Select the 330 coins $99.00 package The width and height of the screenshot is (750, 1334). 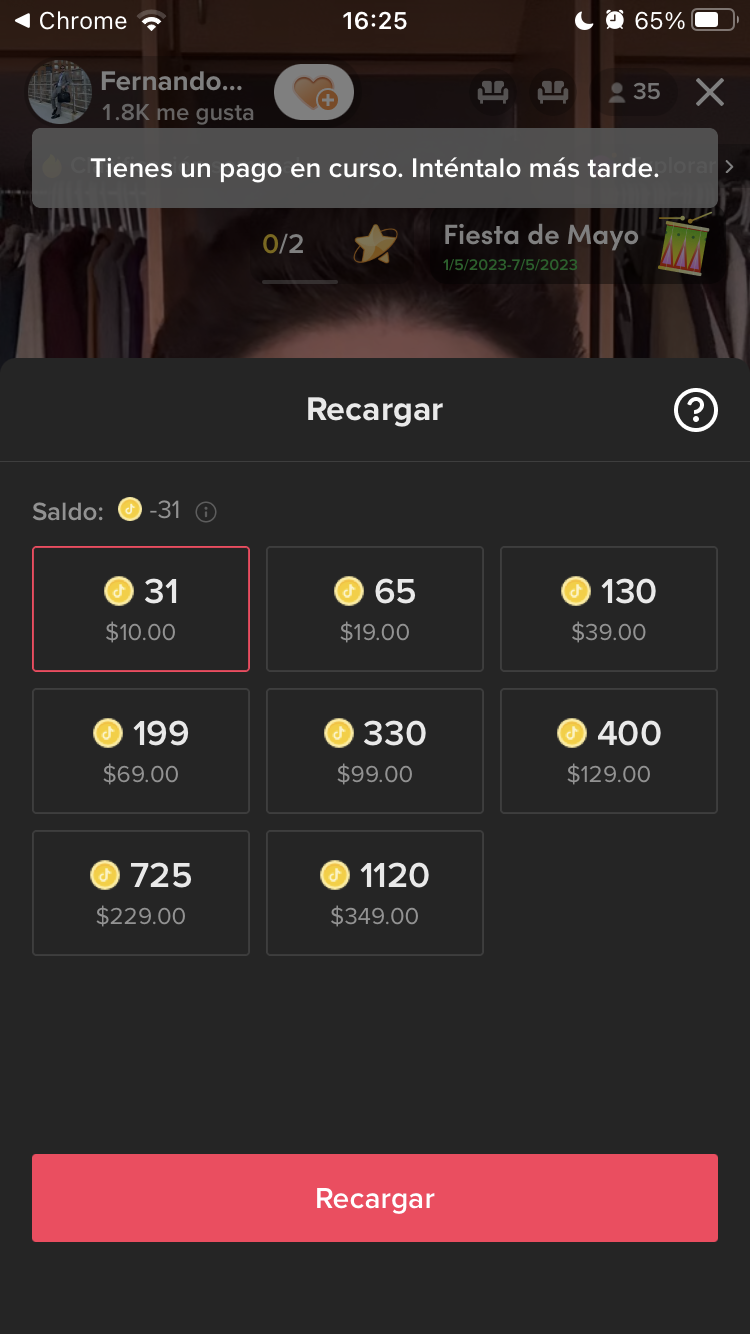[x=375, y=751]
